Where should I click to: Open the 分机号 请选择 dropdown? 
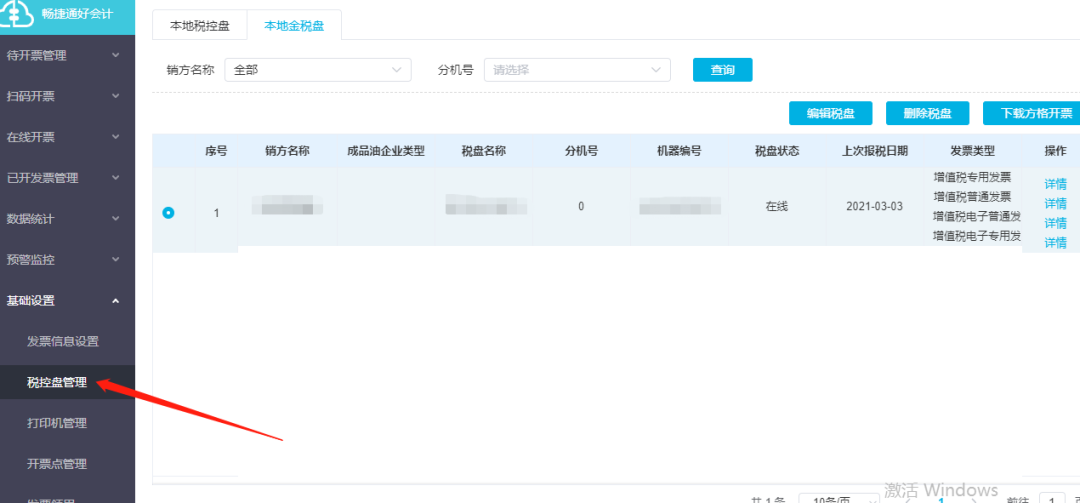click(577, 70)
